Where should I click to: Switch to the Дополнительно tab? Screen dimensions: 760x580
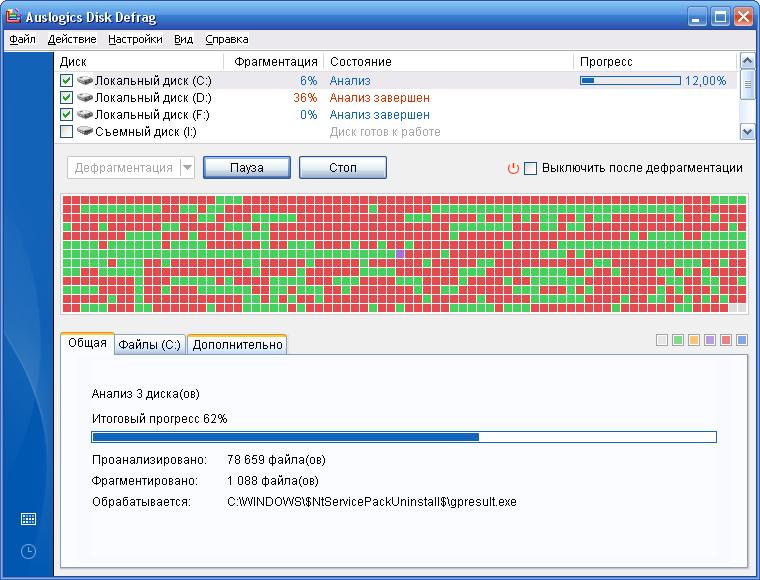click(238, 345)
